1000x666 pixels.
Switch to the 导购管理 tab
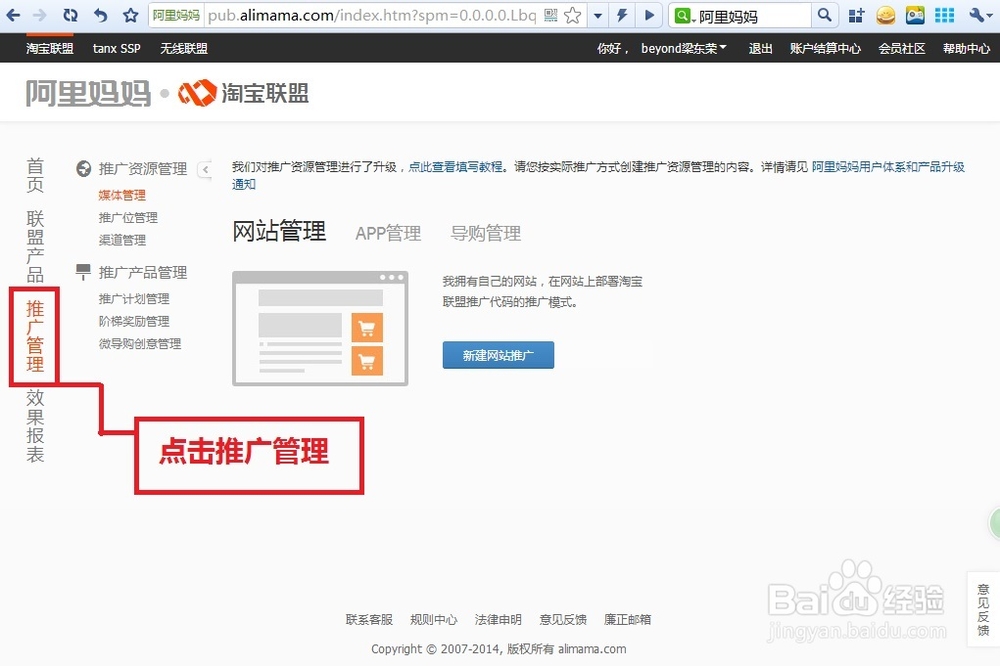(486, 233)
